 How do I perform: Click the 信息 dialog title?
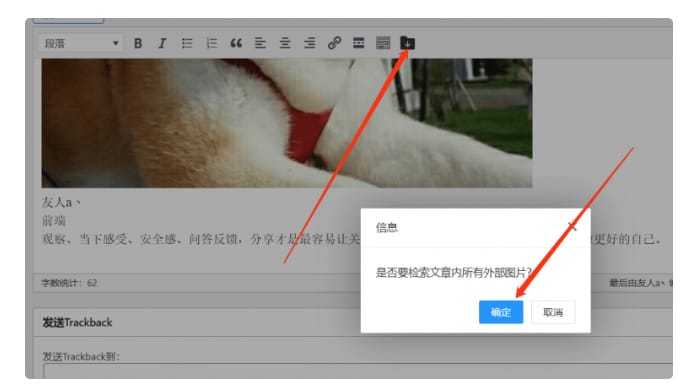click(x=386, y=228)
